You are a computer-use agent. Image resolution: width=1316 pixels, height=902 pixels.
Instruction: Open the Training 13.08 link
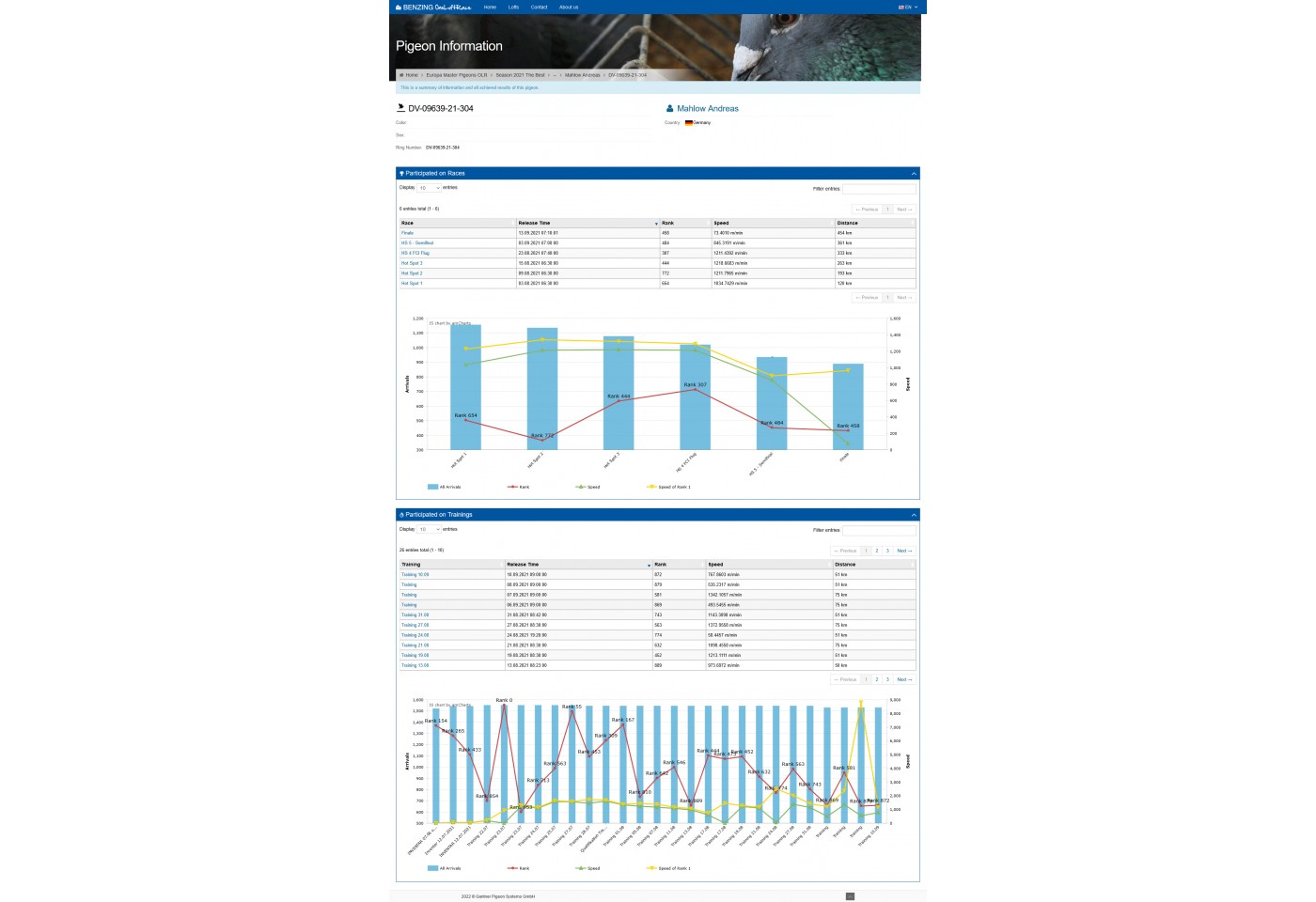click(x=415, y=665)
